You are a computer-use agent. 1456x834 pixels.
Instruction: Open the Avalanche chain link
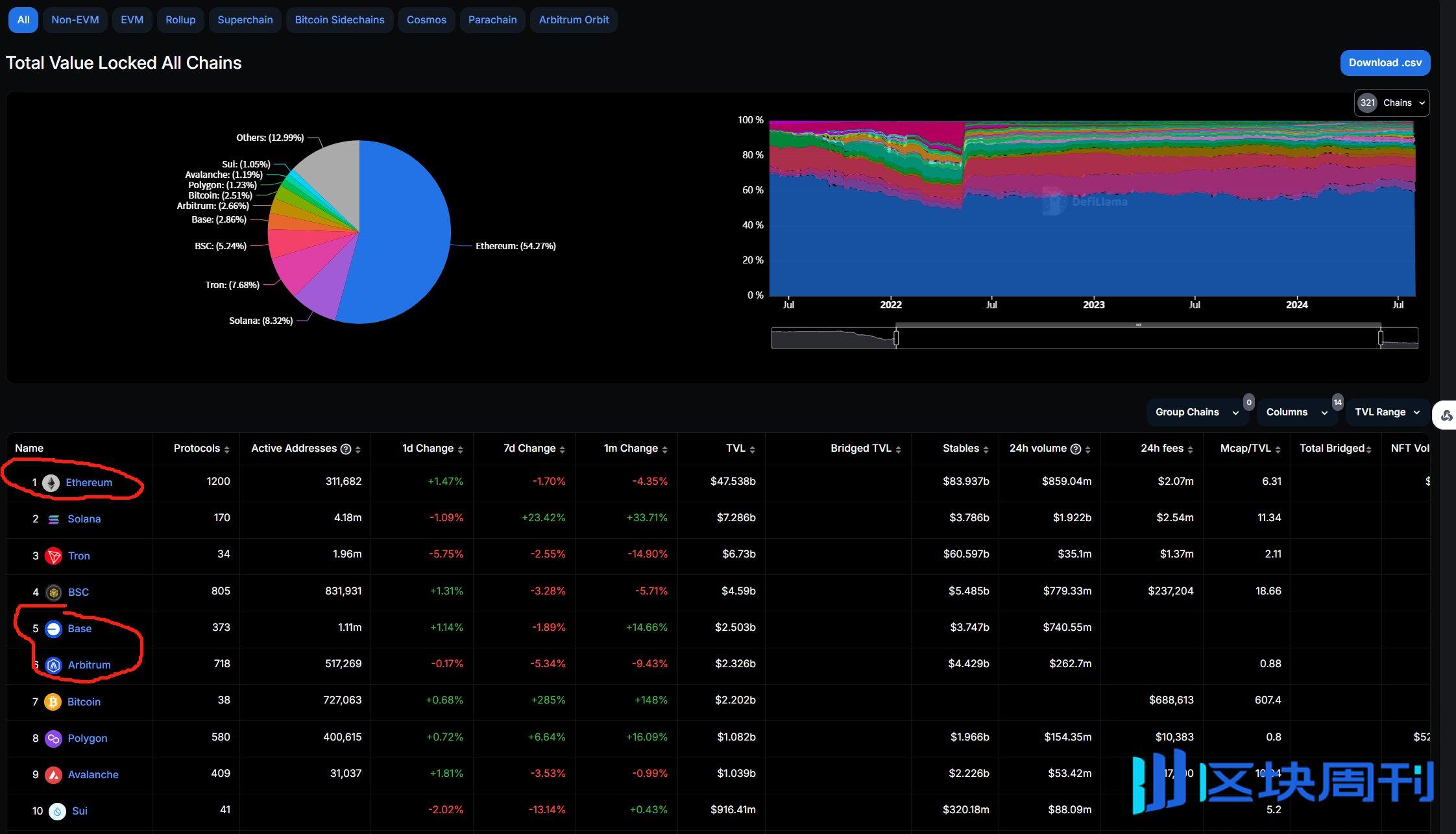(93, 775)
